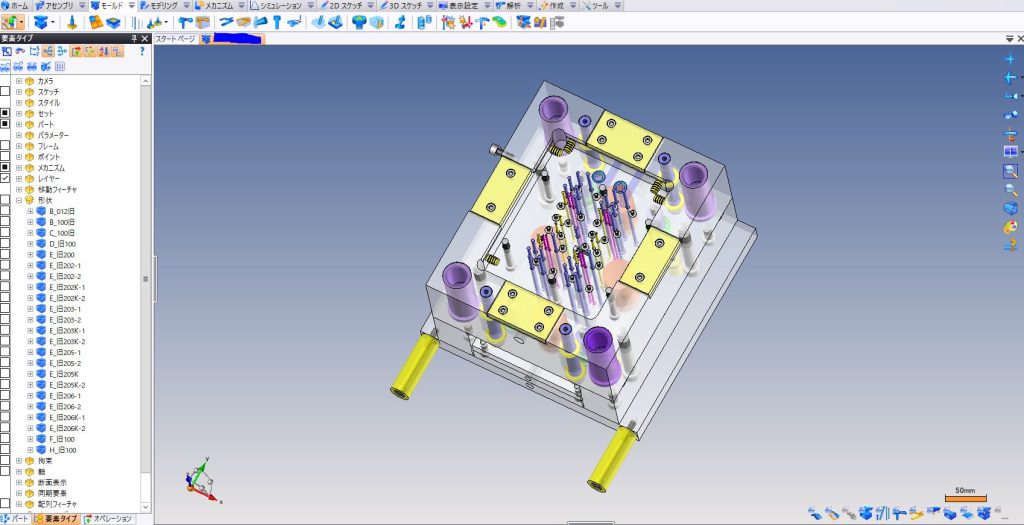Click the blue cross icon atop right toolbar
Viewport: 1024px width, 525px height.
pos(1010,59)
